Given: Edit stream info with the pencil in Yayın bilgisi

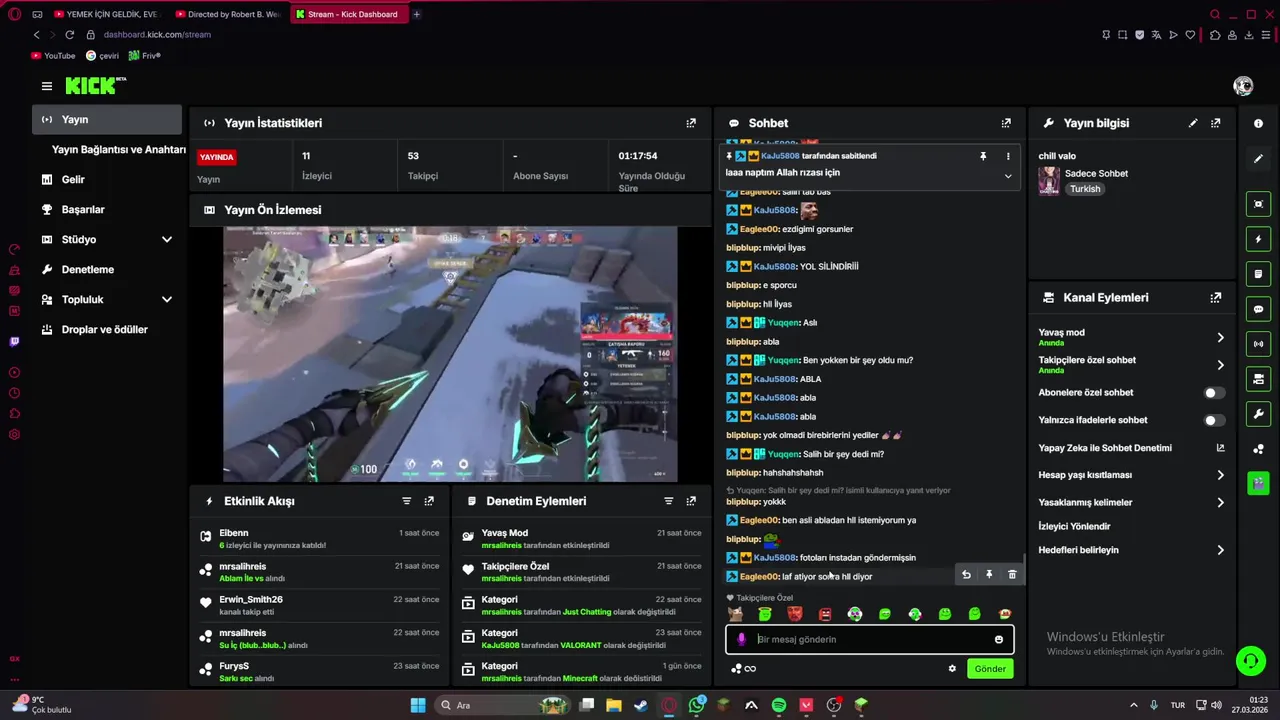Looking at the screenshot, I should click(1193, 123).
